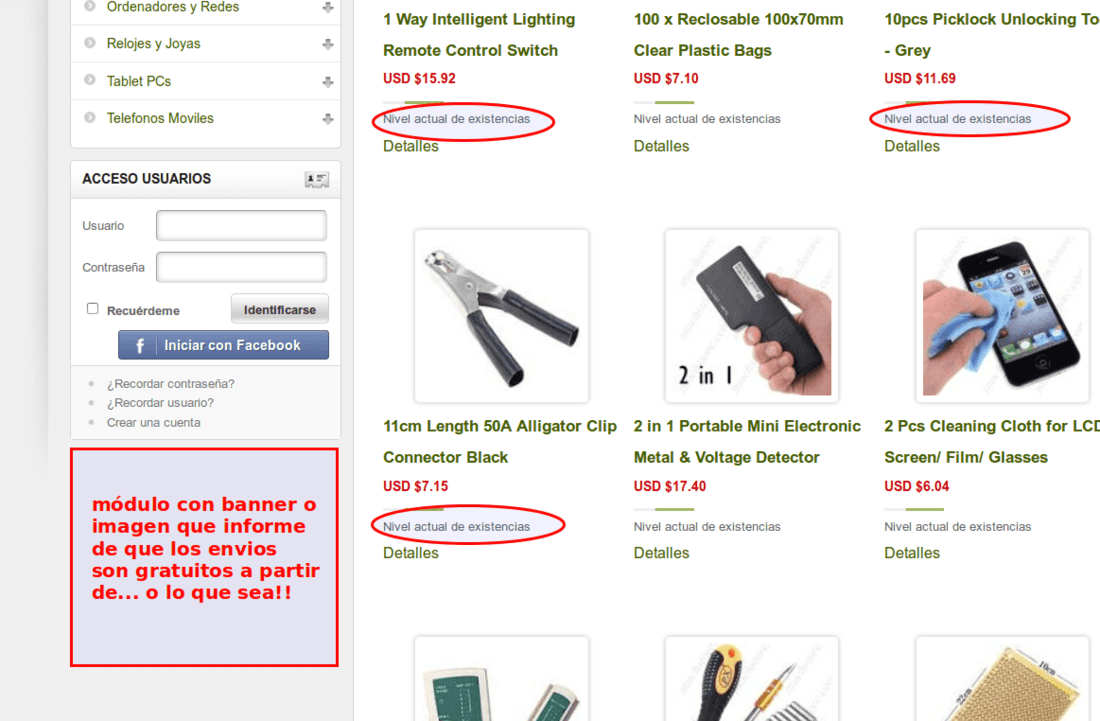The image size is (1100, 721).
Task: Expand Telefonos Moviles plus icon
Action: coord(328,119)
